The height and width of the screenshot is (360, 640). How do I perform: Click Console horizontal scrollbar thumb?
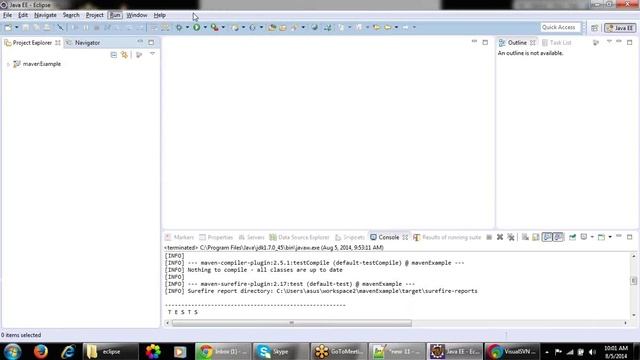292,323
